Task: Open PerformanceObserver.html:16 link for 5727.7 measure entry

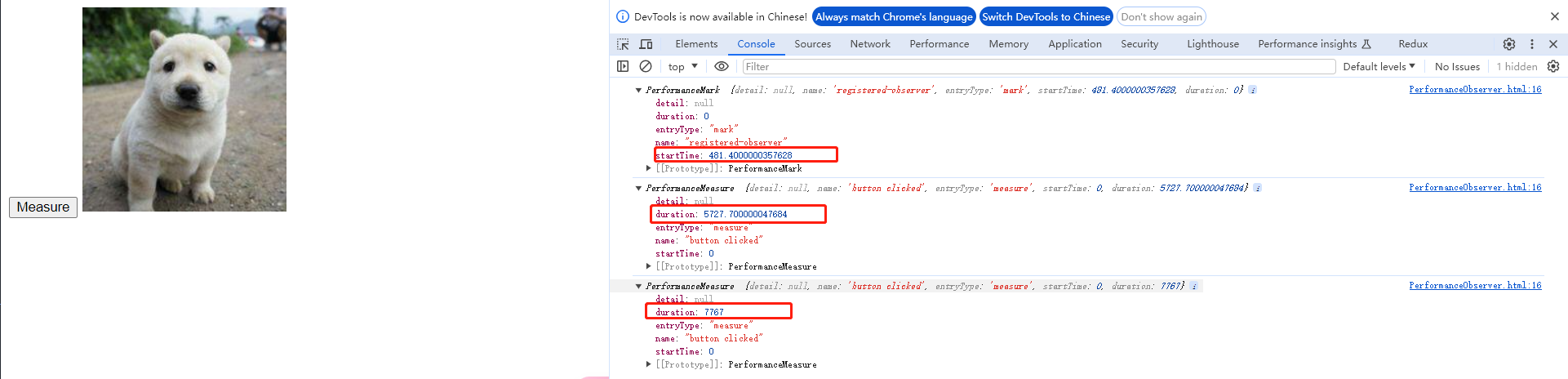Action: [1475, 188]
